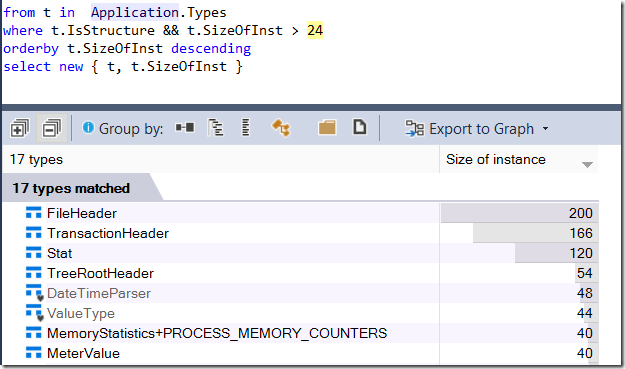Collapse all result groups icon

click(52, 128)
